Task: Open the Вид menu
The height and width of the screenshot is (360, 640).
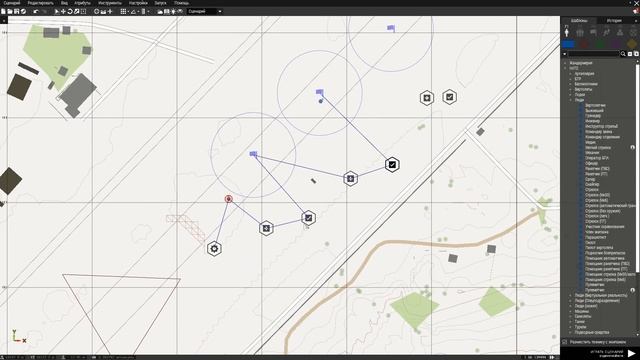Action: 64,3
